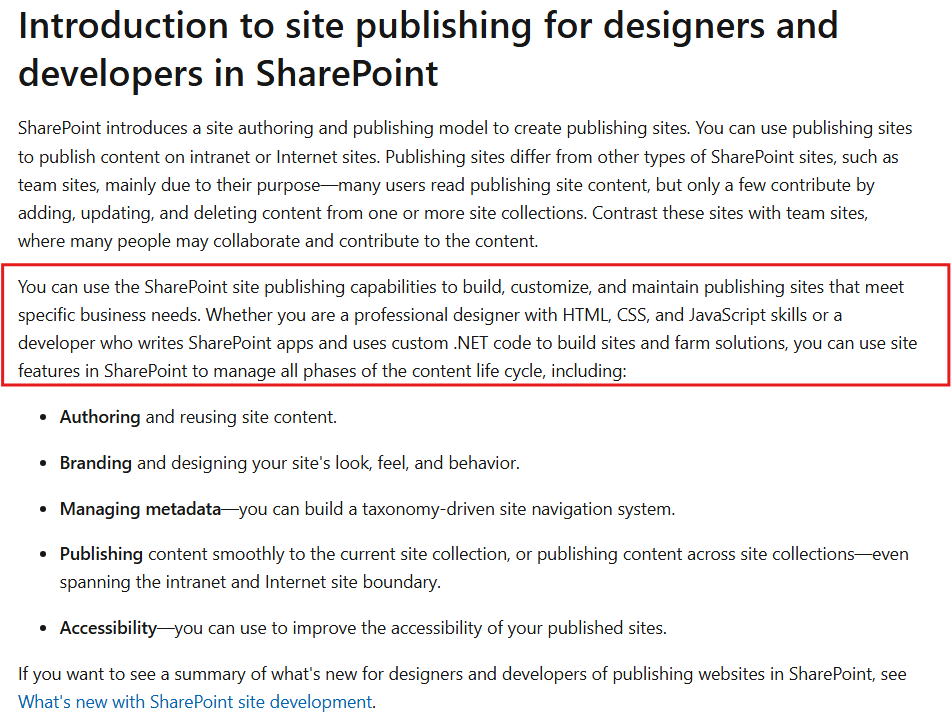Click the bold word 'Authoring' in the list

pos(100,417)
